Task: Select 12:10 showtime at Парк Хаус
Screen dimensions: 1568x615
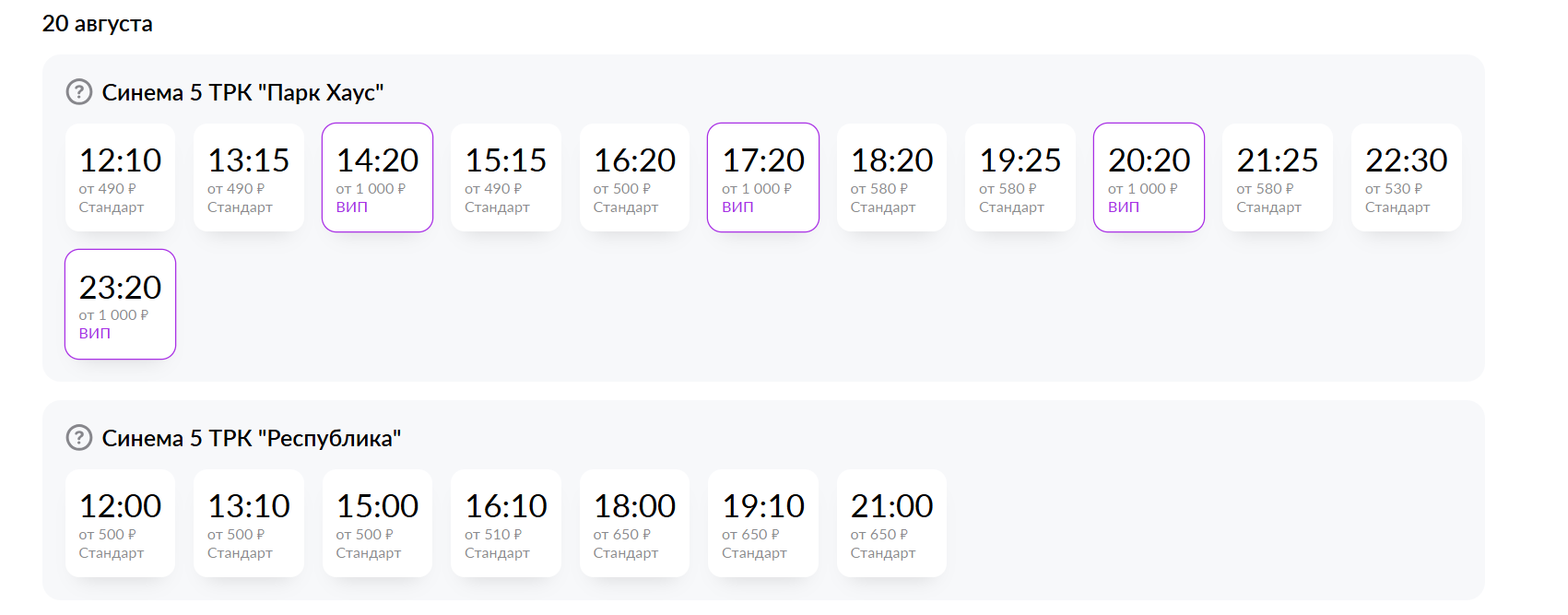Action: pyautogui.click(x=120, y=178)
